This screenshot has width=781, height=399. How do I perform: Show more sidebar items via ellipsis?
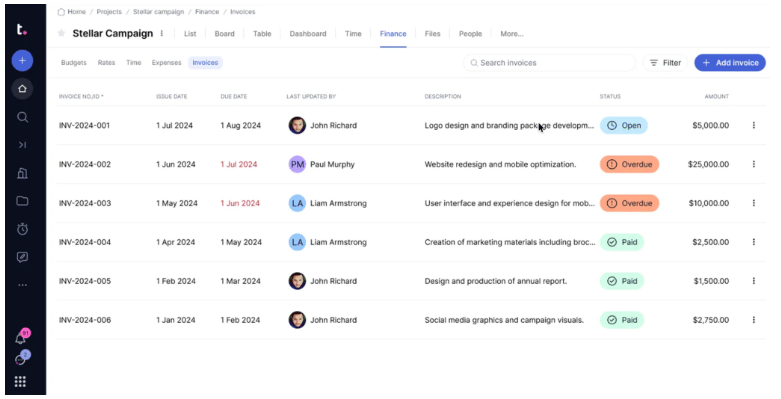coord(22,285)
